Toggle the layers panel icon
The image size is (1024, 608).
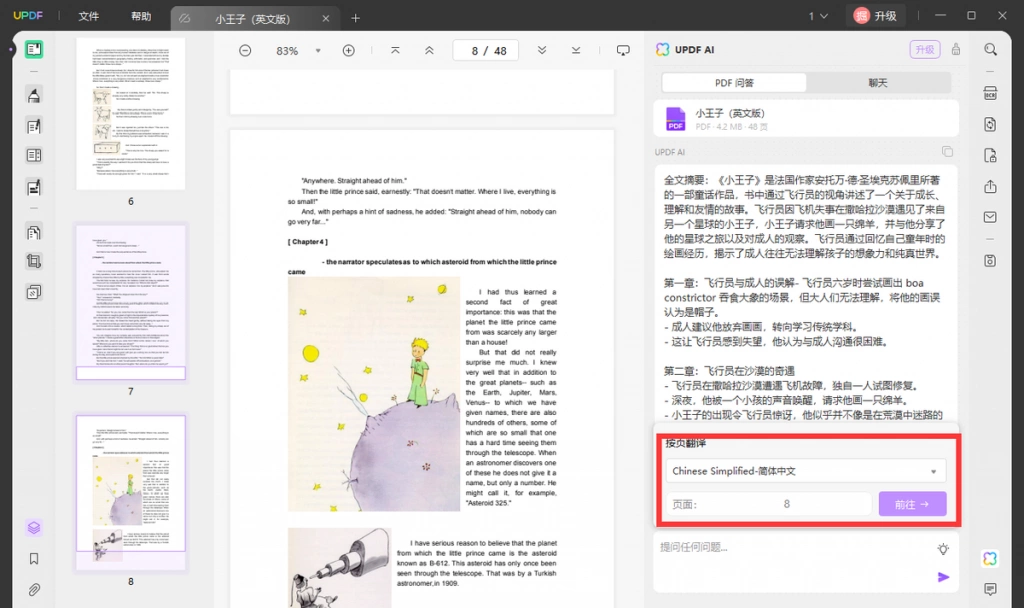(34, 528)
